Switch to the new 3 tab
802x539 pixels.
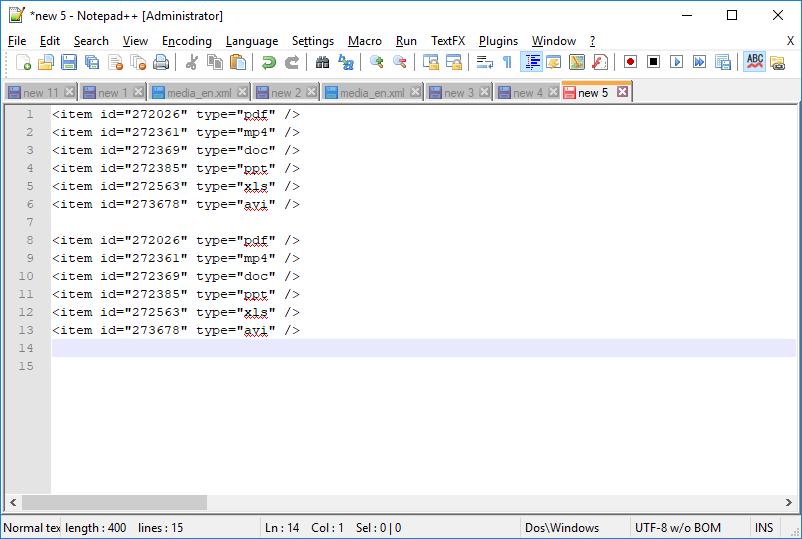[458, 93]
